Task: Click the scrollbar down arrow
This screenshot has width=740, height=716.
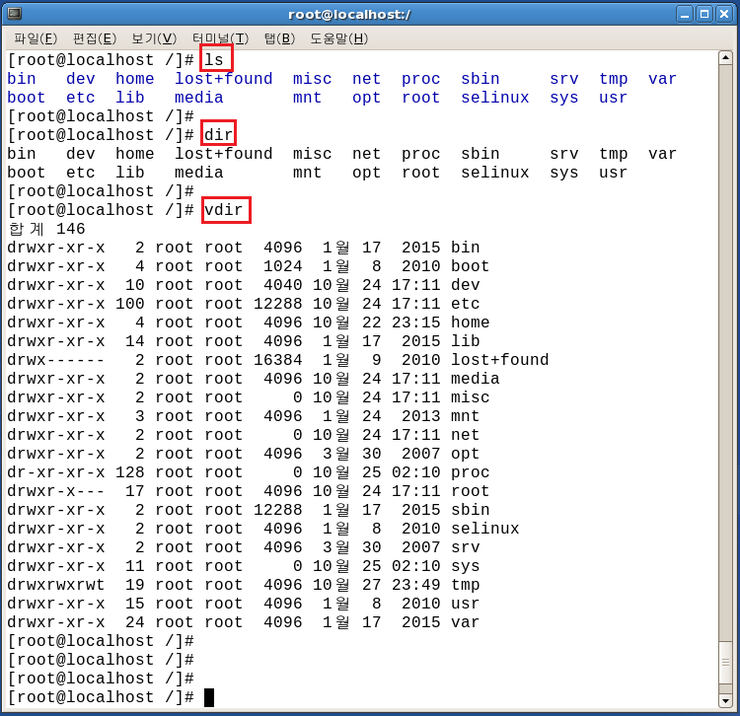Action: pos(725,700)
